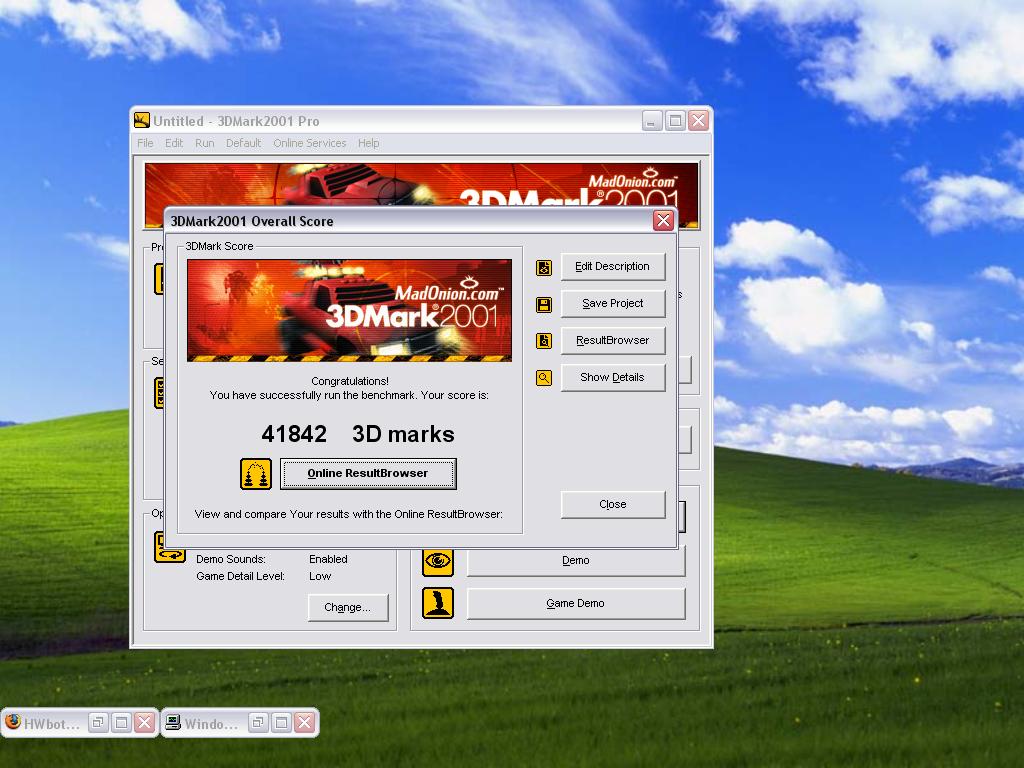The width and height of the screenshot is (1024, 768).
Task: Open the ResultBrowser button
Action: pyautogui.click(x=613, y=340)
